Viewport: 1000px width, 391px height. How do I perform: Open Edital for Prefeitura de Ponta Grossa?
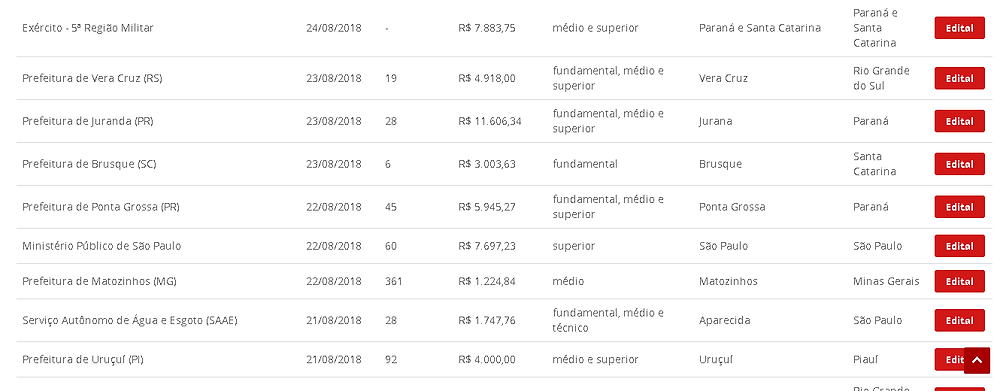click(x=959, y=207)
